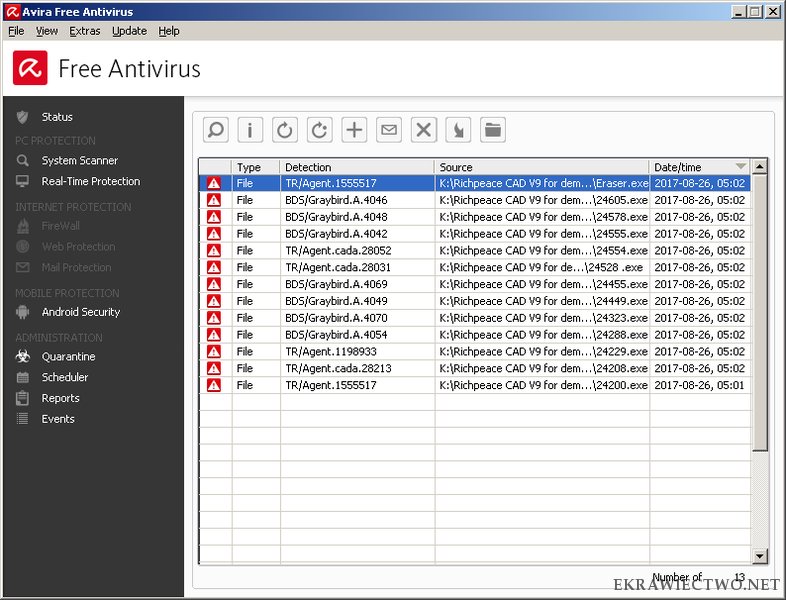Open the Extras menu

coord(85,31)
